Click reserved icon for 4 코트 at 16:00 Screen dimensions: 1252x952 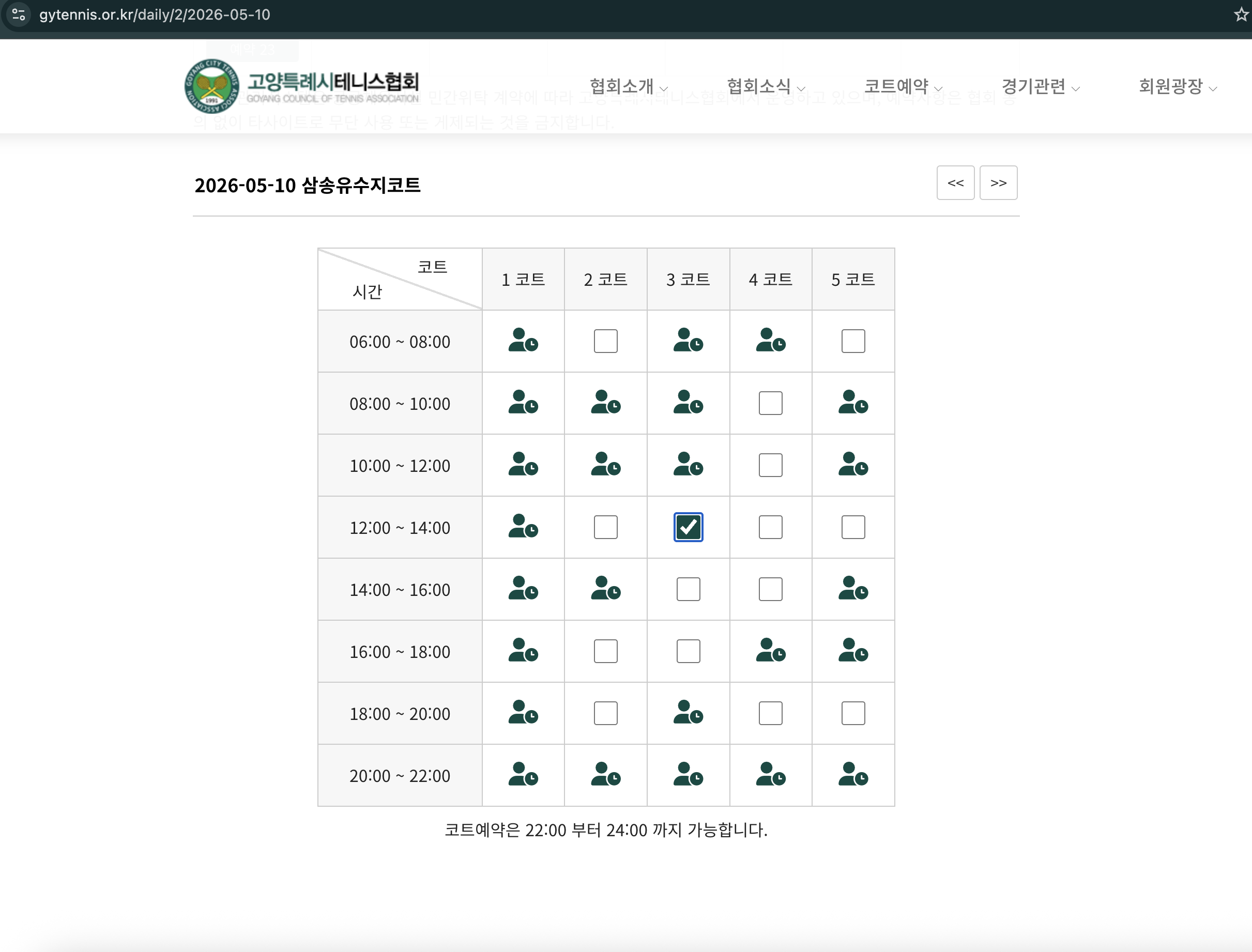(x=770, y=651)
